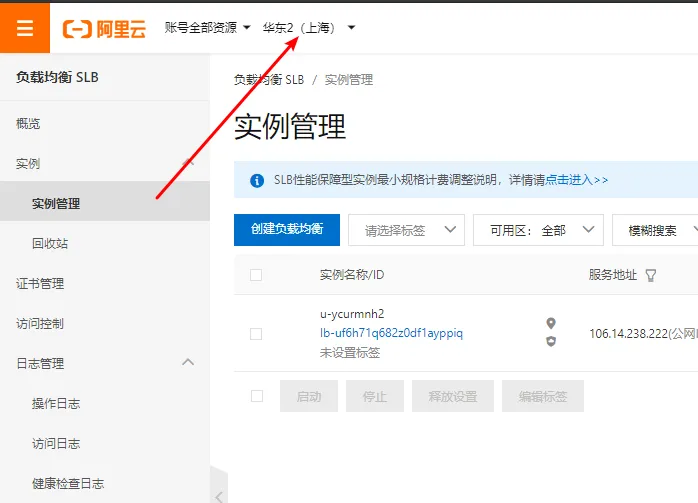Click the 编辑标签 button

click(543, 396)
